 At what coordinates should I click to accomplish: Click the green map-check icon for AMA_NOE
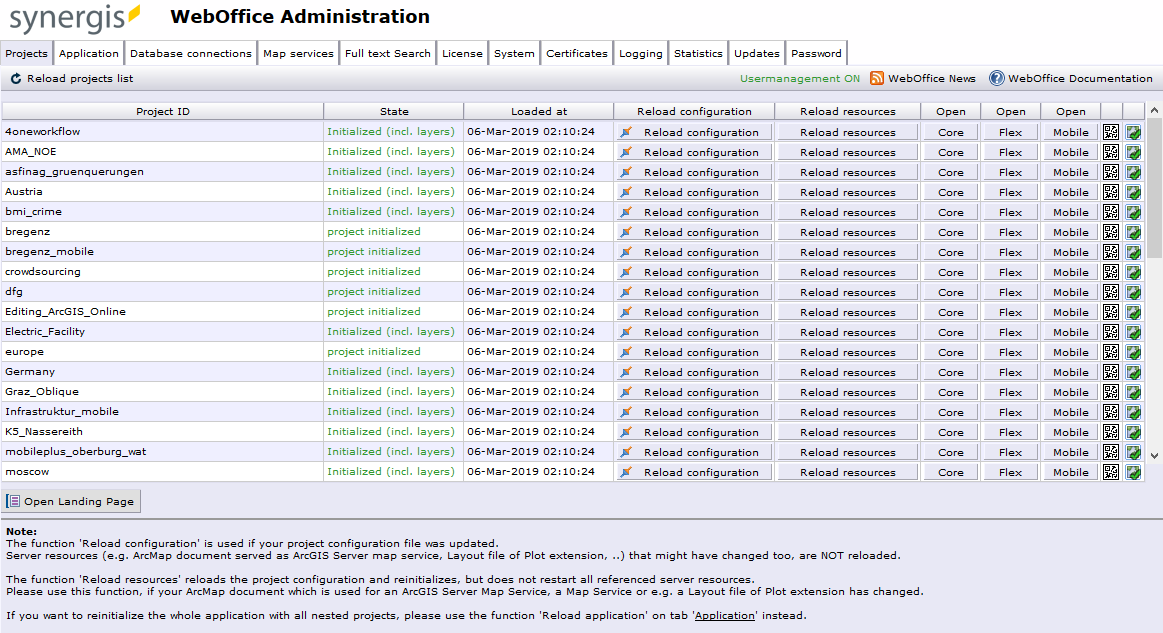[x=1133, y=151]
